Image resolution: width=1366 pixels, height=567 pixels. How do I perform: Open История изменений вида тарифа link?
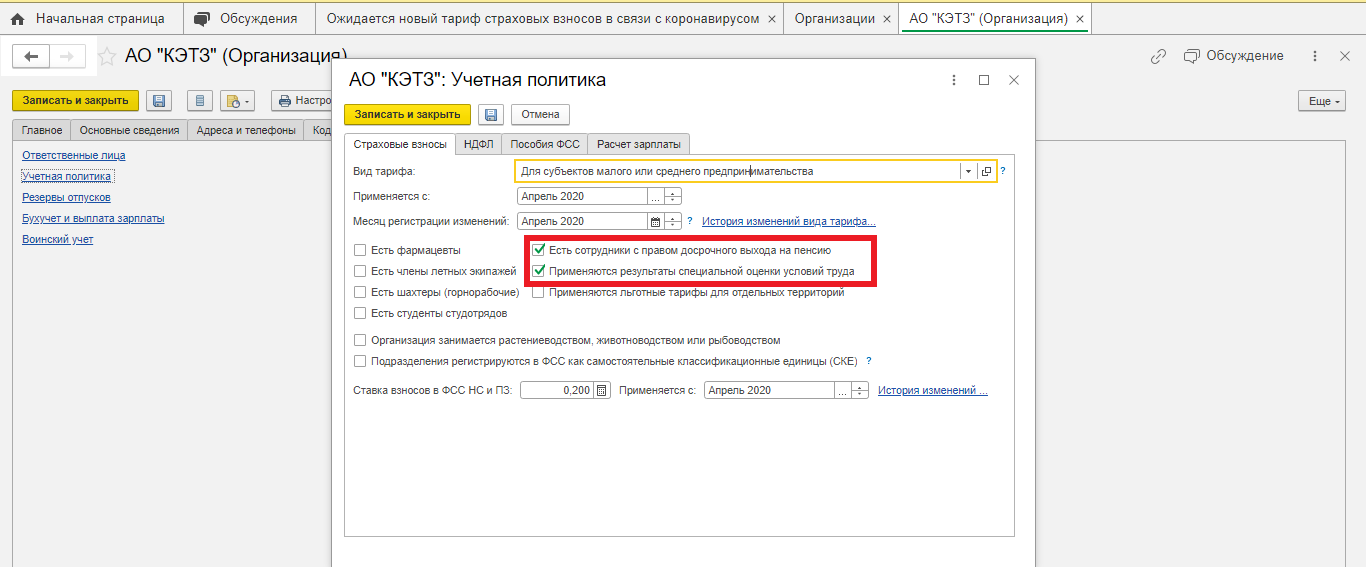[788, 221]
